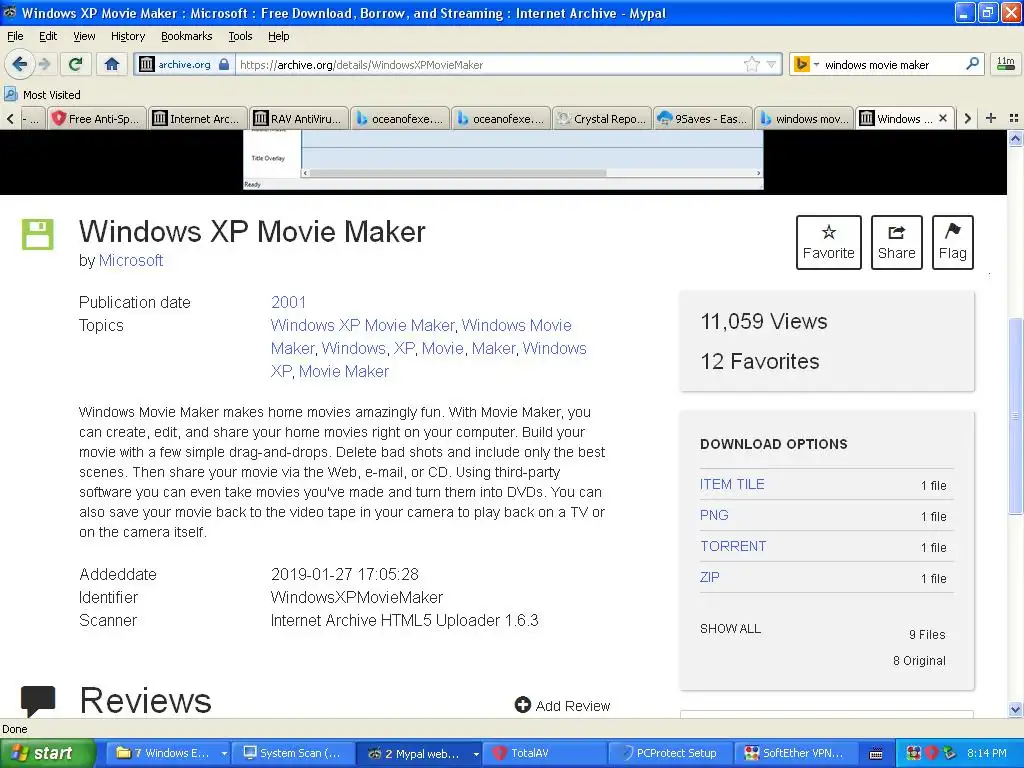This screenshot has height=768, width=1024.
Task: Click the scrollbar up arrow
Action: tap(1015, 138)
